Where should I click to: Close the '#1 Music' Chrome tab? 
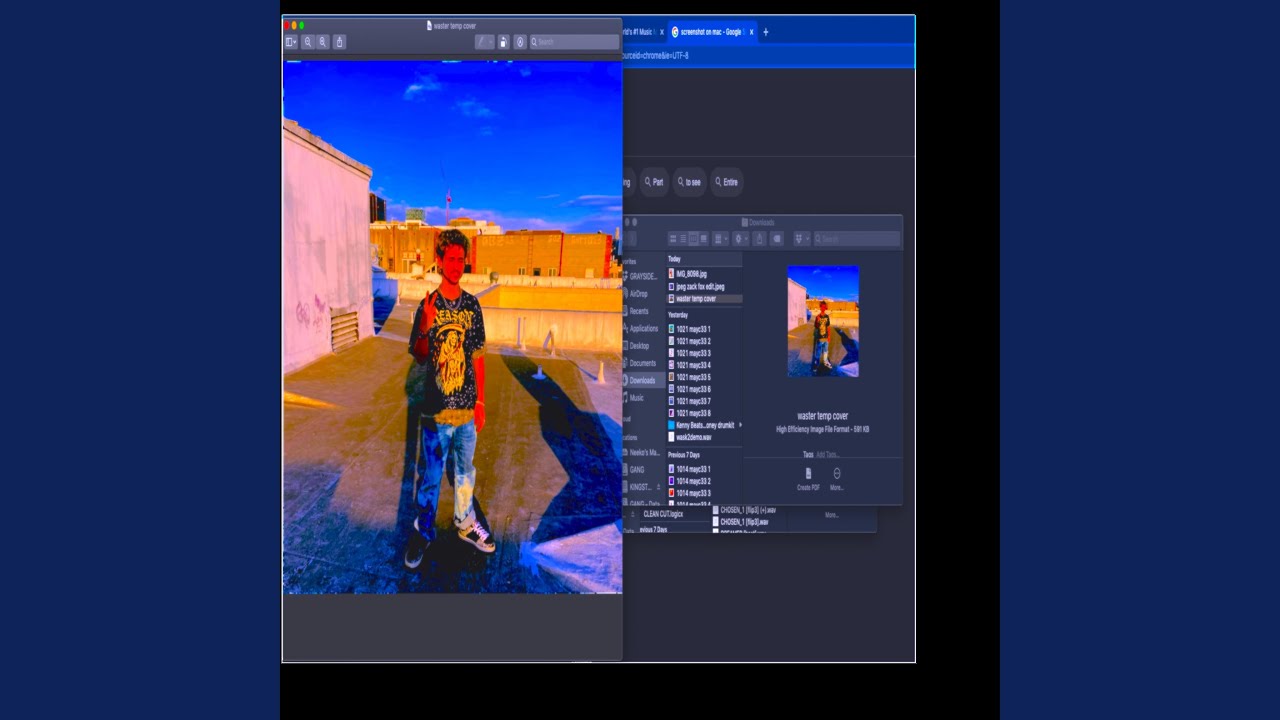pyautogui.click(x=661, y=32)
